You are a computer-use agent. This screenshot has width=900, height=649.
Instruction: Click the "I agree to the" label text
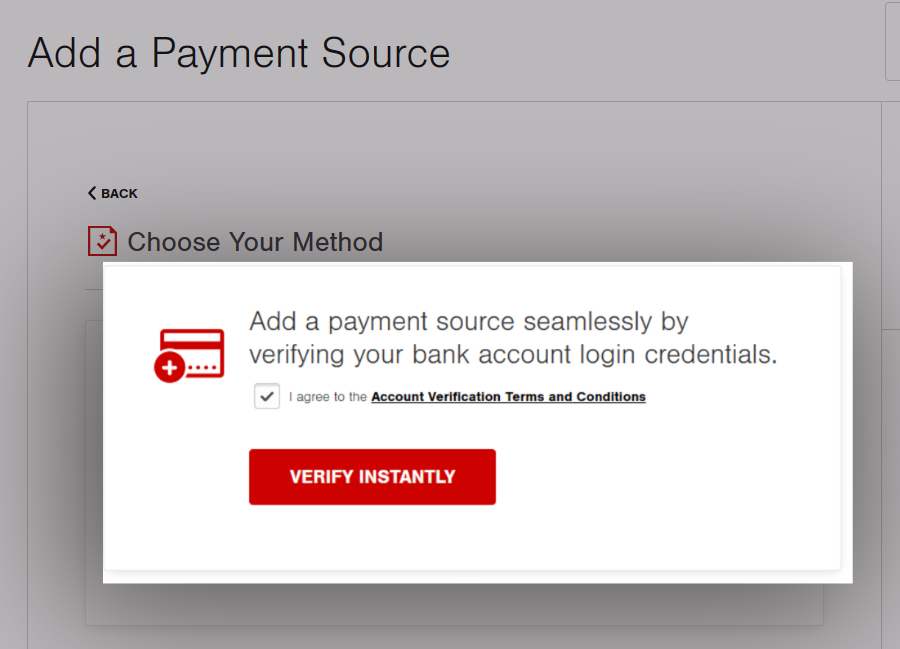point(328,397)
